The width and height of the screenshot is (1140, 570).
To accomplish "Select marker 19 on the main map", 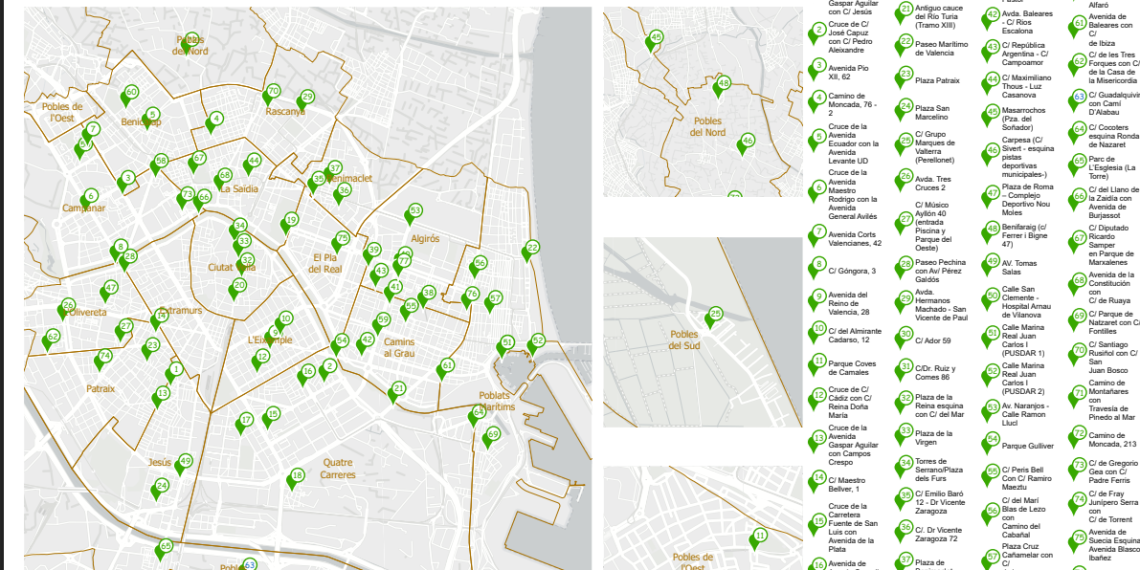I will coord(289,223).
